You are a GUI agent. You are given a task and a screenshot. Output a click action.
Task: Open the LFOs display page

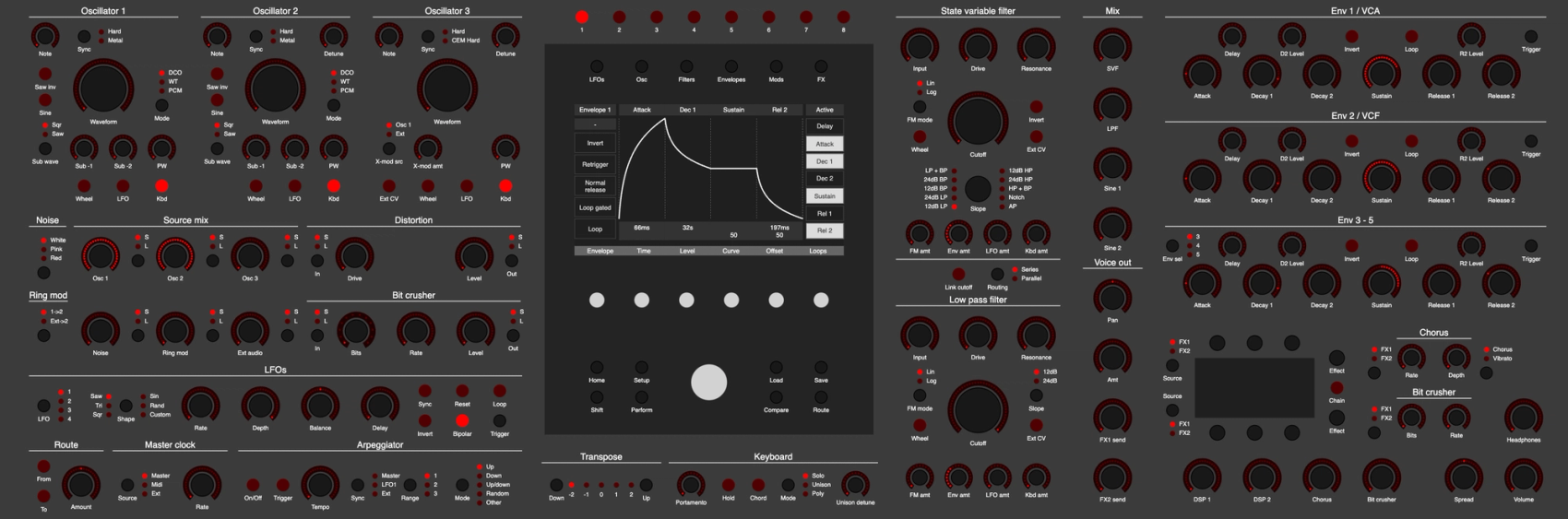(597, 66)
